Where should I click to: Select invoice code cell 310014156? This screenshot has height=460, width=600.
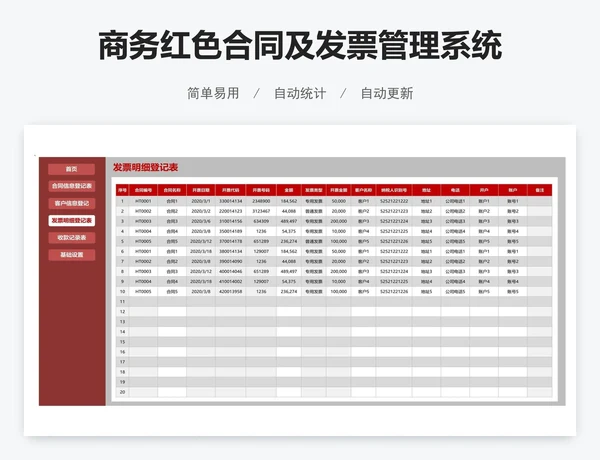pyautogui.click(x=230, y=221)
